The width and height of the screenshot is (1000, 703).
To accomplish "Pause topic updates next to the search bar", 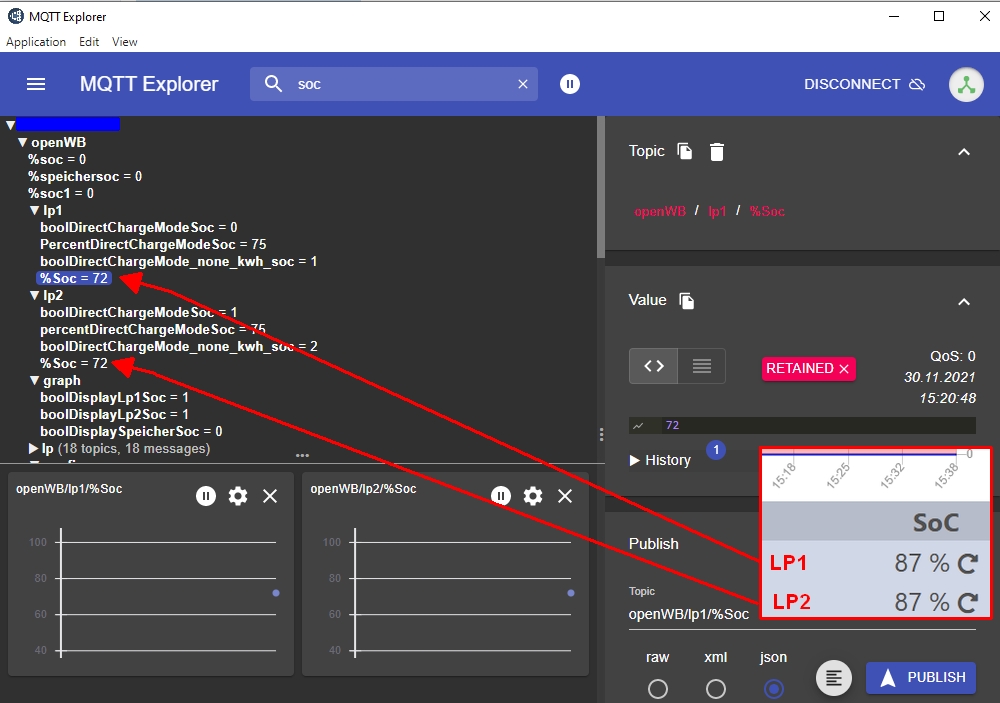I will [570, 84].
